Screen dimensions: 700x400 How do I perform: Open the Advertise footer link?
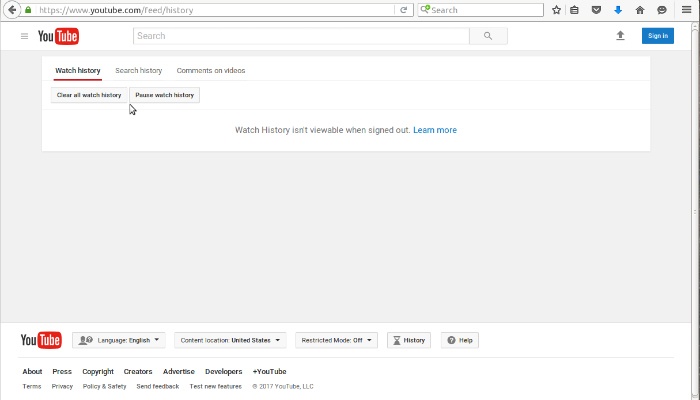coord(179,371)
